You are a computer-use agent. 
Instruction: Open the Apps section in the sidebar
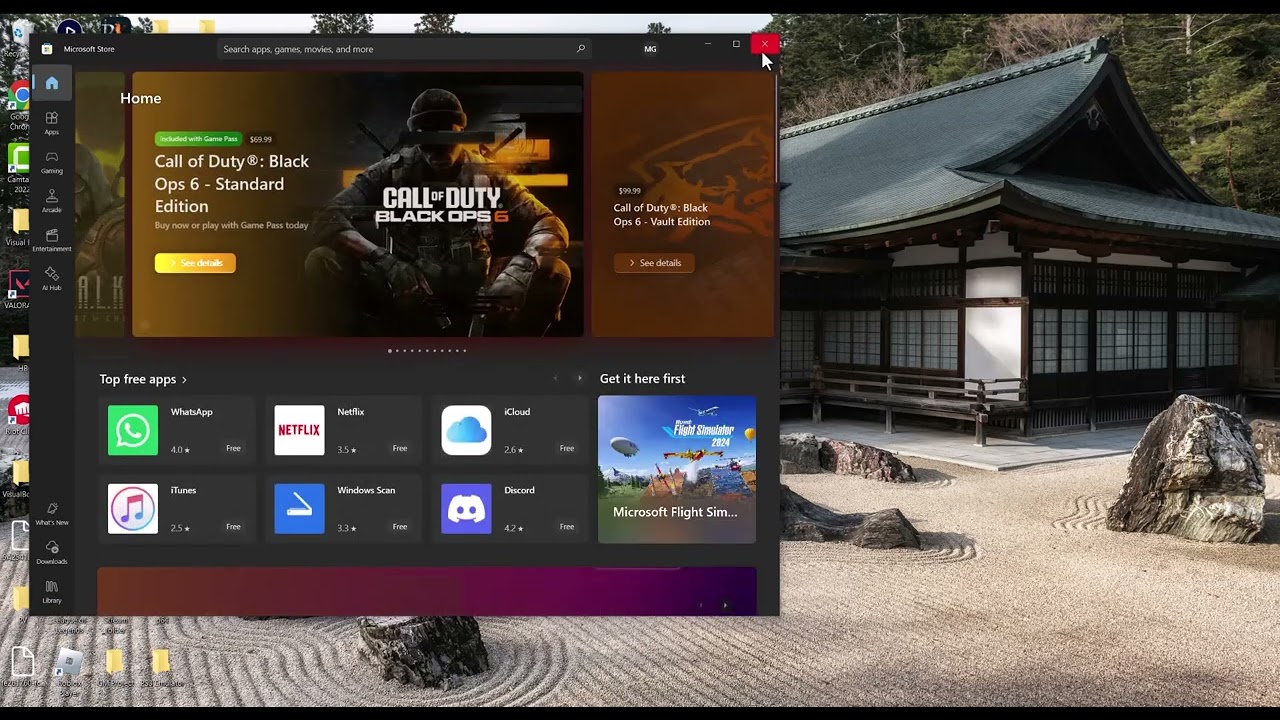(52, 123)
